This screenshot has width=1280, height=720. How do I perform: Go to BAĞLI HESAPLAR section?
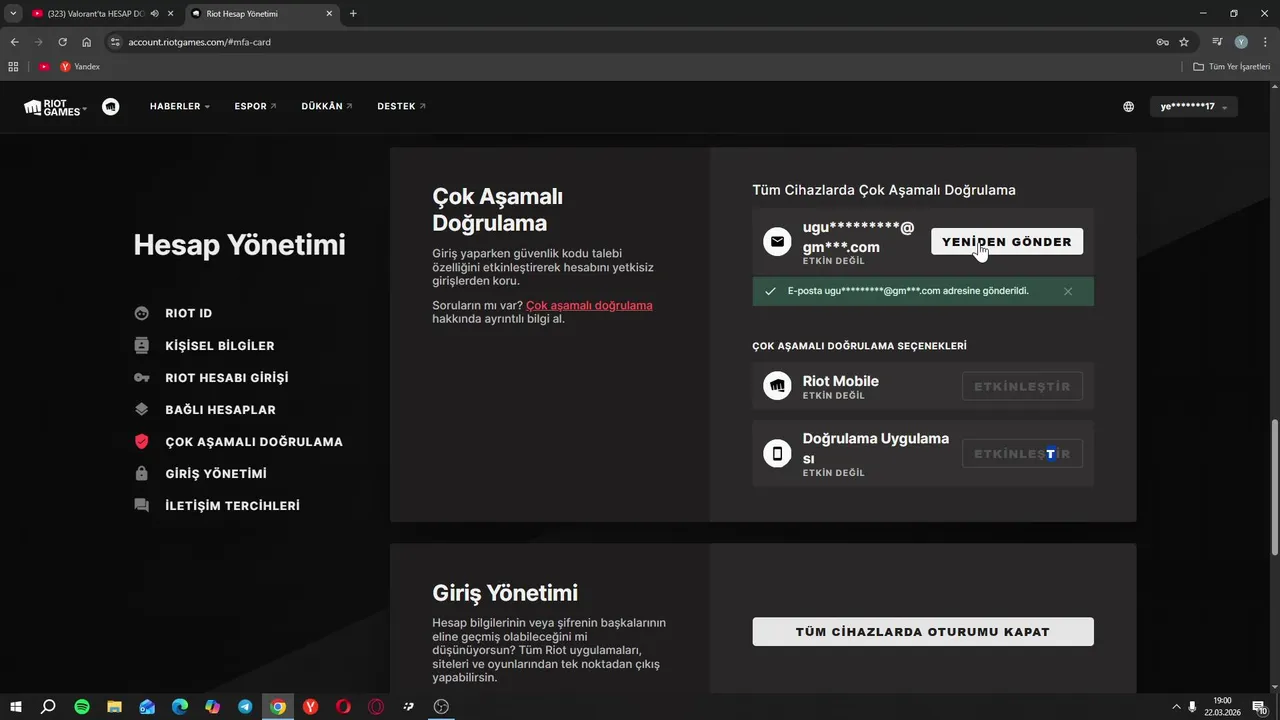(220, 409)
